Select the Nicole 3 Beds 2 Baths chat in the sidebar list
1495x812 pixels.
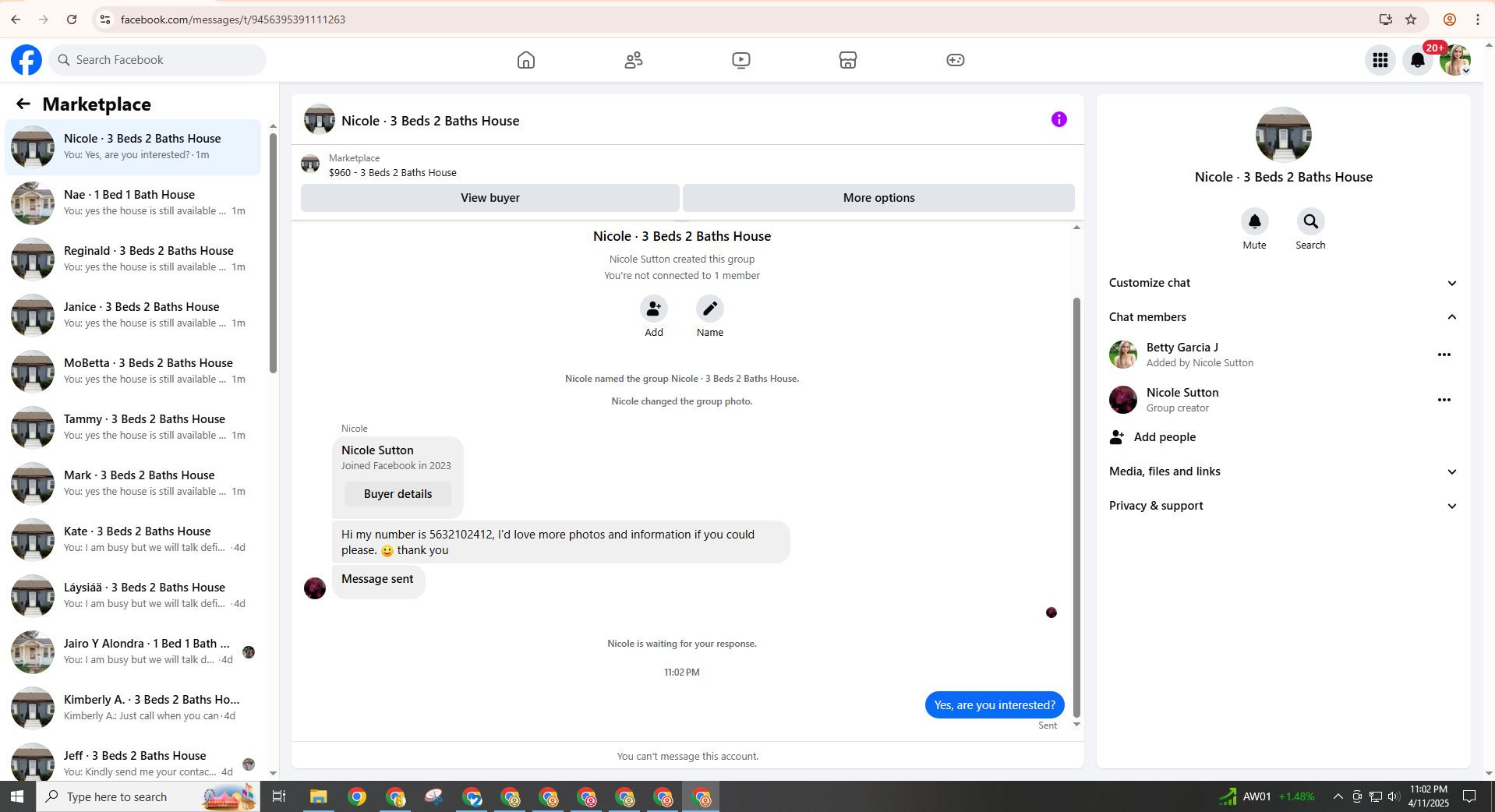[x=133, y=147]
